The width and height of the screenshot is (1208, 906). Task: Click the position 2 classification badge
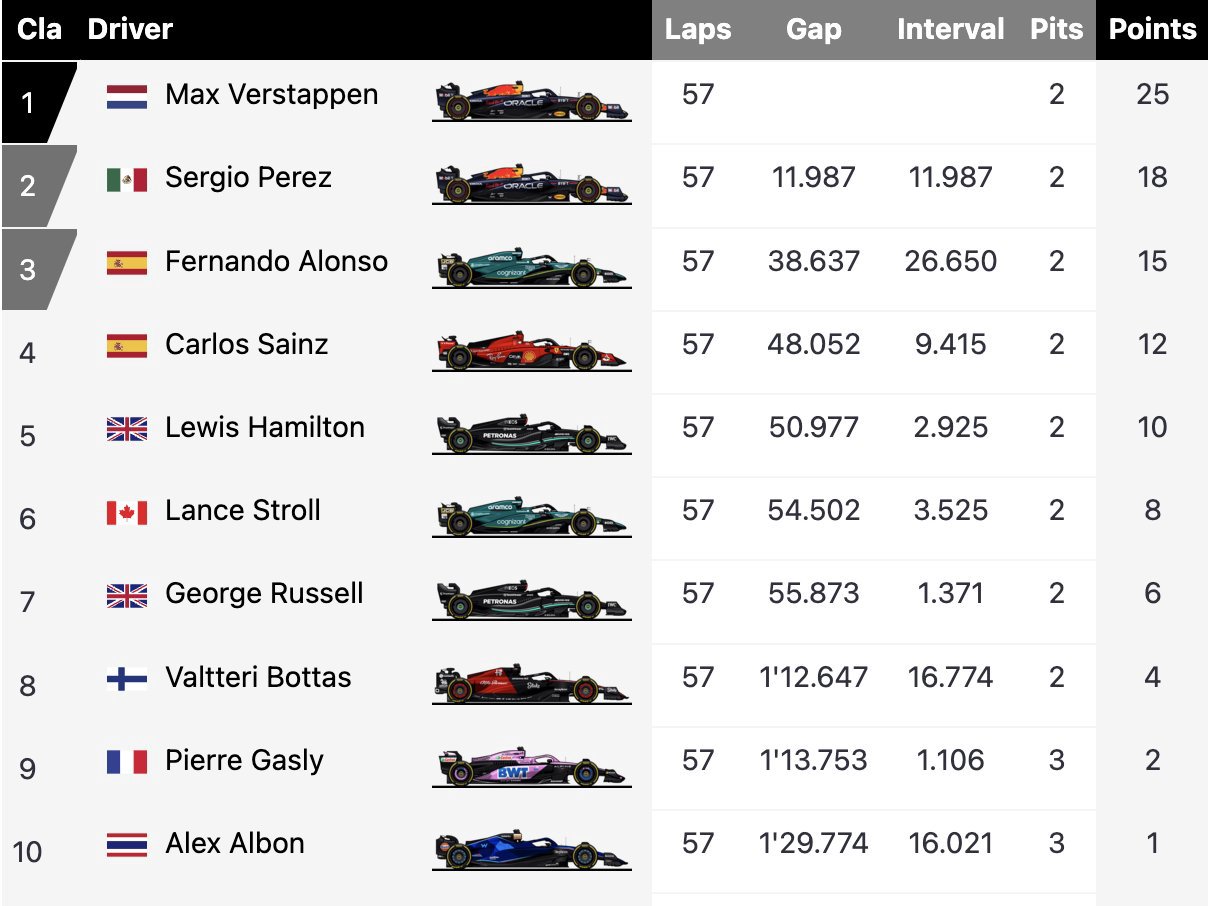(38, 186)
